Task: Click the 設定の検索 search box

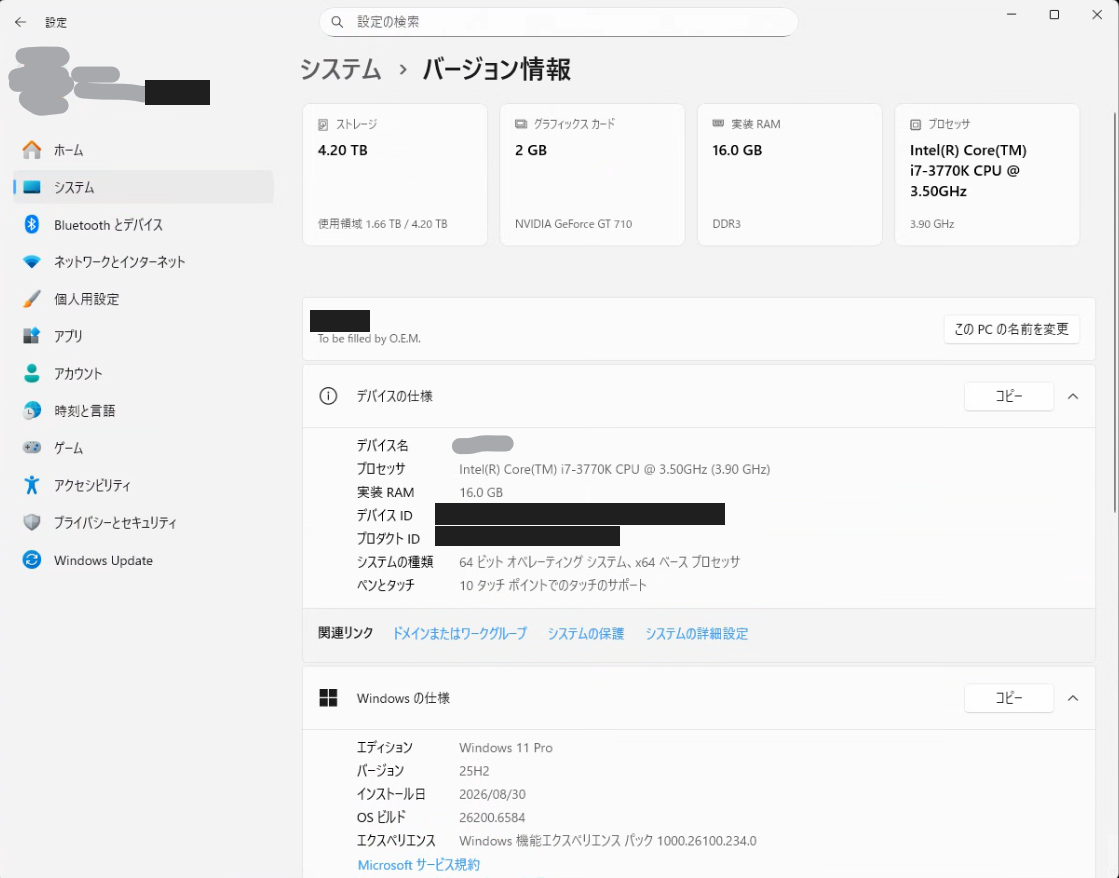Action: 558,22
